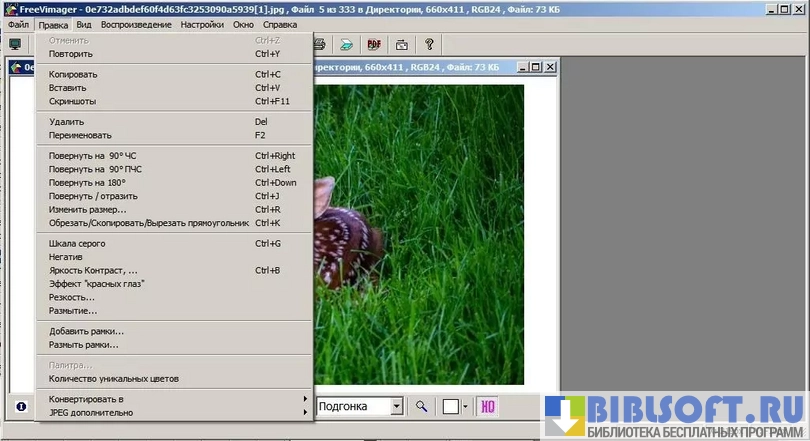Screen dimensions: 810x441
Task: Click Изменить размер... menu entry
Action: pyautogui.click(x=88, y=210)
